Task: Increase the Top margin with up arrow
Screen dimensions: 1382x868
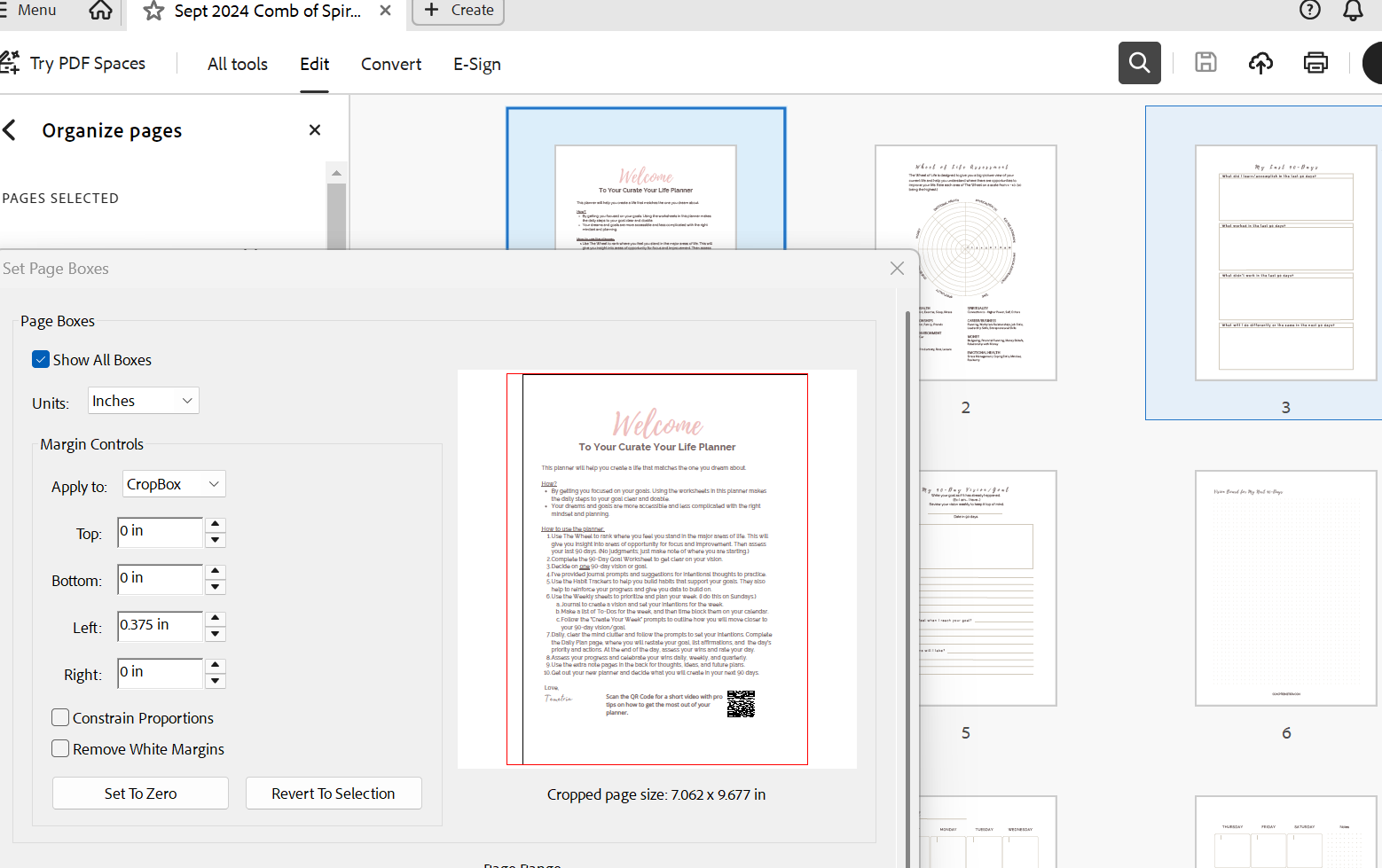Action: (215, 525)
